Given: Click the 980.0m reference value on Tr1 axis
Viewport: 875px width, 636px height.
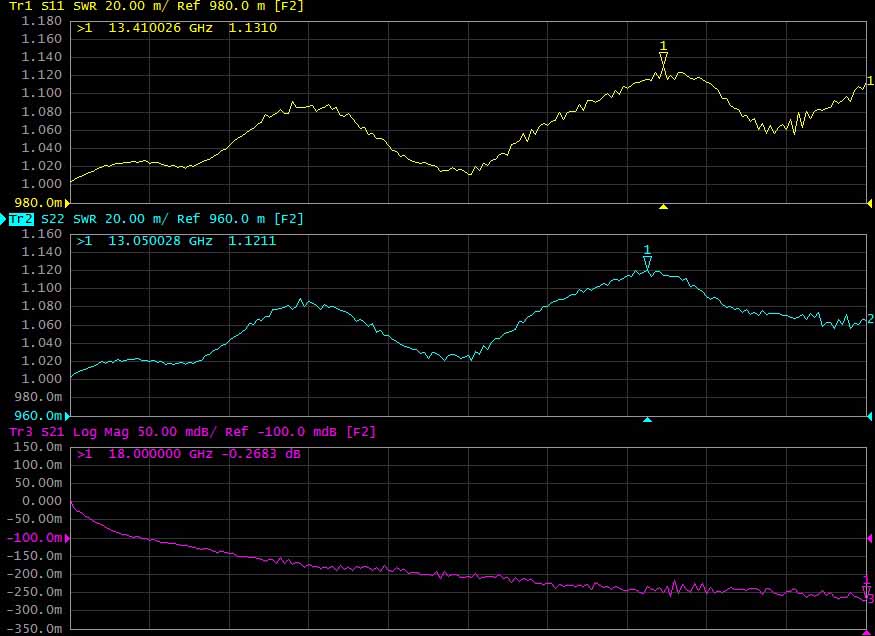Looking at the screenshot, I should tap(32, 203).
